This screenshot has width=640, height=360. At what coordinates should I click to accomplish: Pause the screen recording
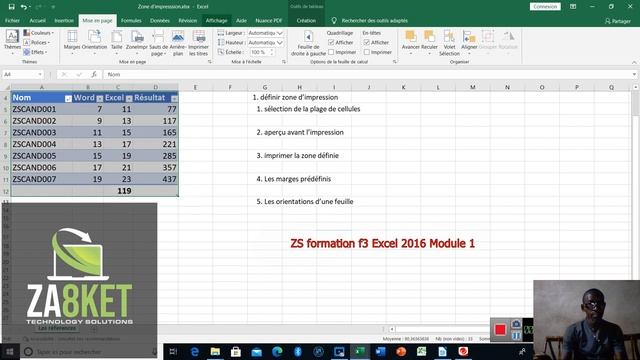pos(516,336)
